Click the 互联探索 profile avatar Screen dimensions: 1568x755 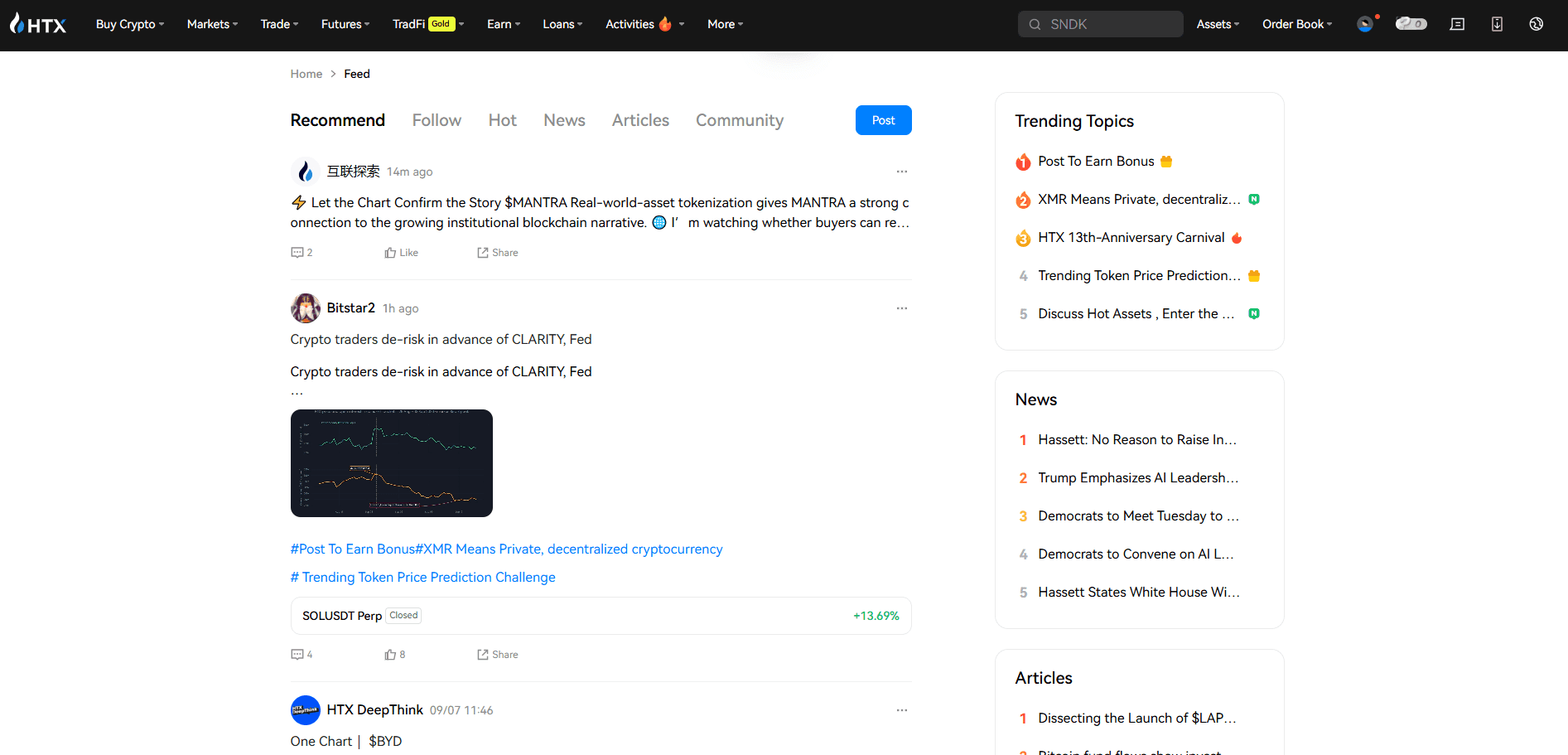(x=306, y=172)
